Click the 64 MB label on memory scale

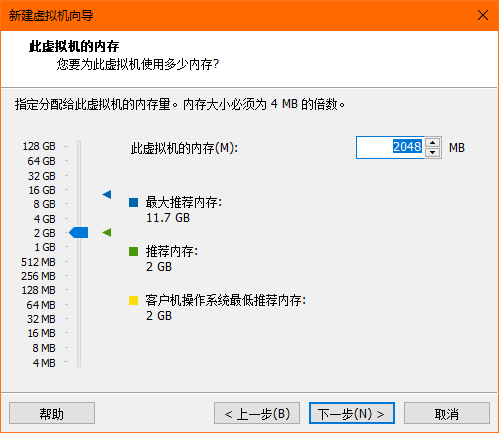coord(41,305)
